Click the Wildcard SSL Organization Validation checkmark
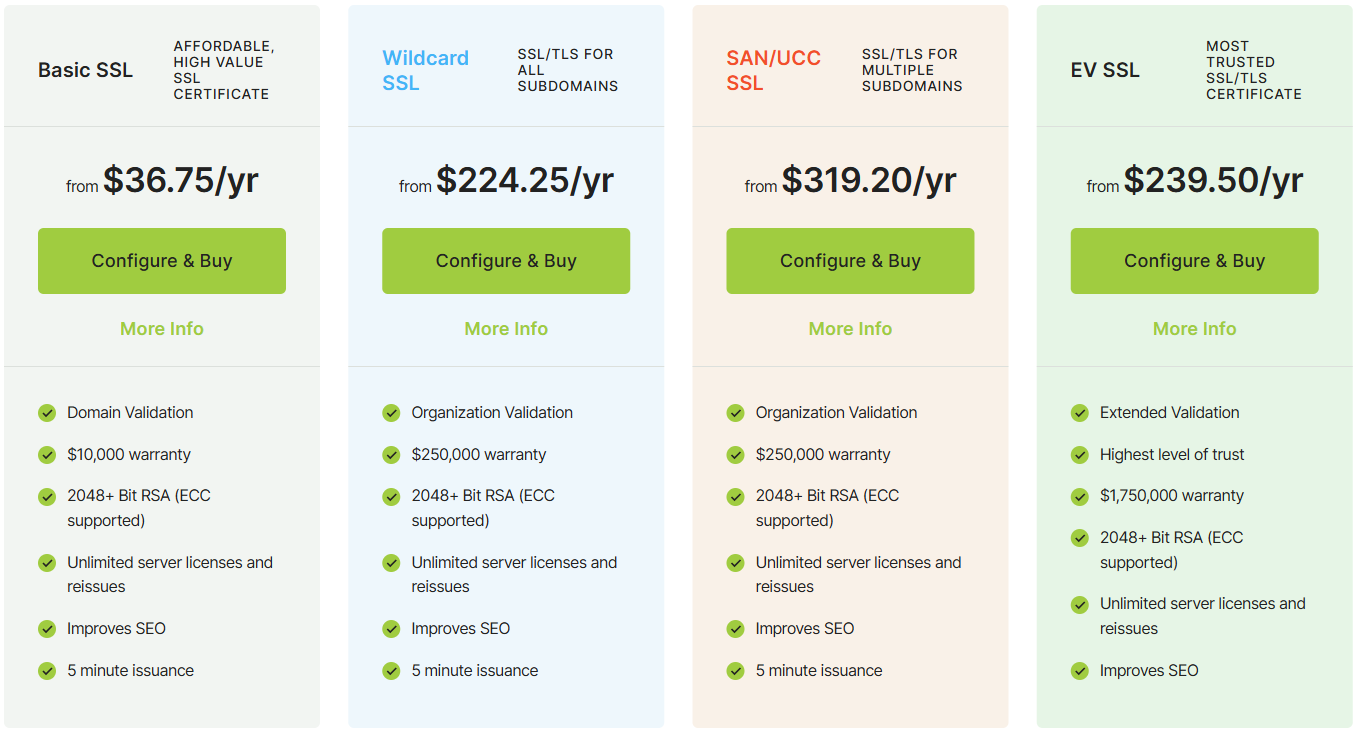Image resolution: width=1358 pixels, height=733 pixels. (x=391, y=413)
